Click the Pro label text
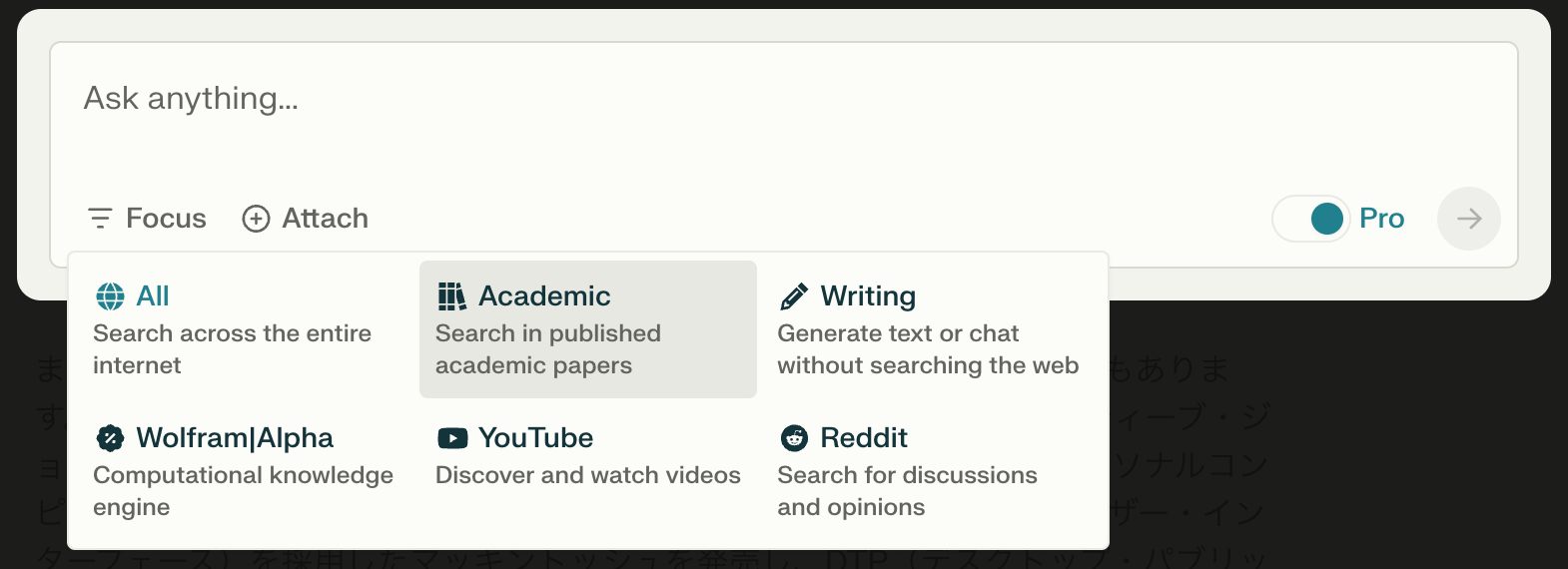This screenshot has width=1568, height=569. pyautogui.click(x=1381, y=219)
